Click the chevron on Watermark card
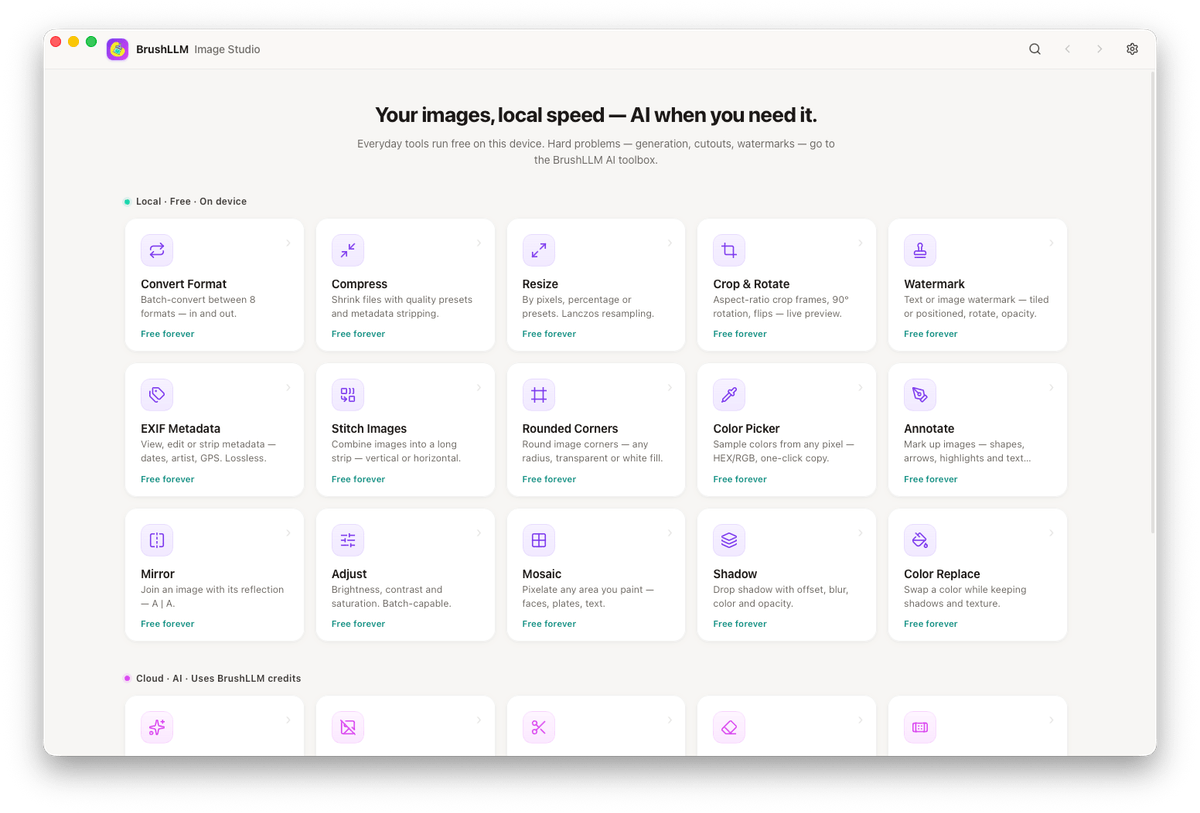Screen dimensions: 1200x813 coord(1051,243)
